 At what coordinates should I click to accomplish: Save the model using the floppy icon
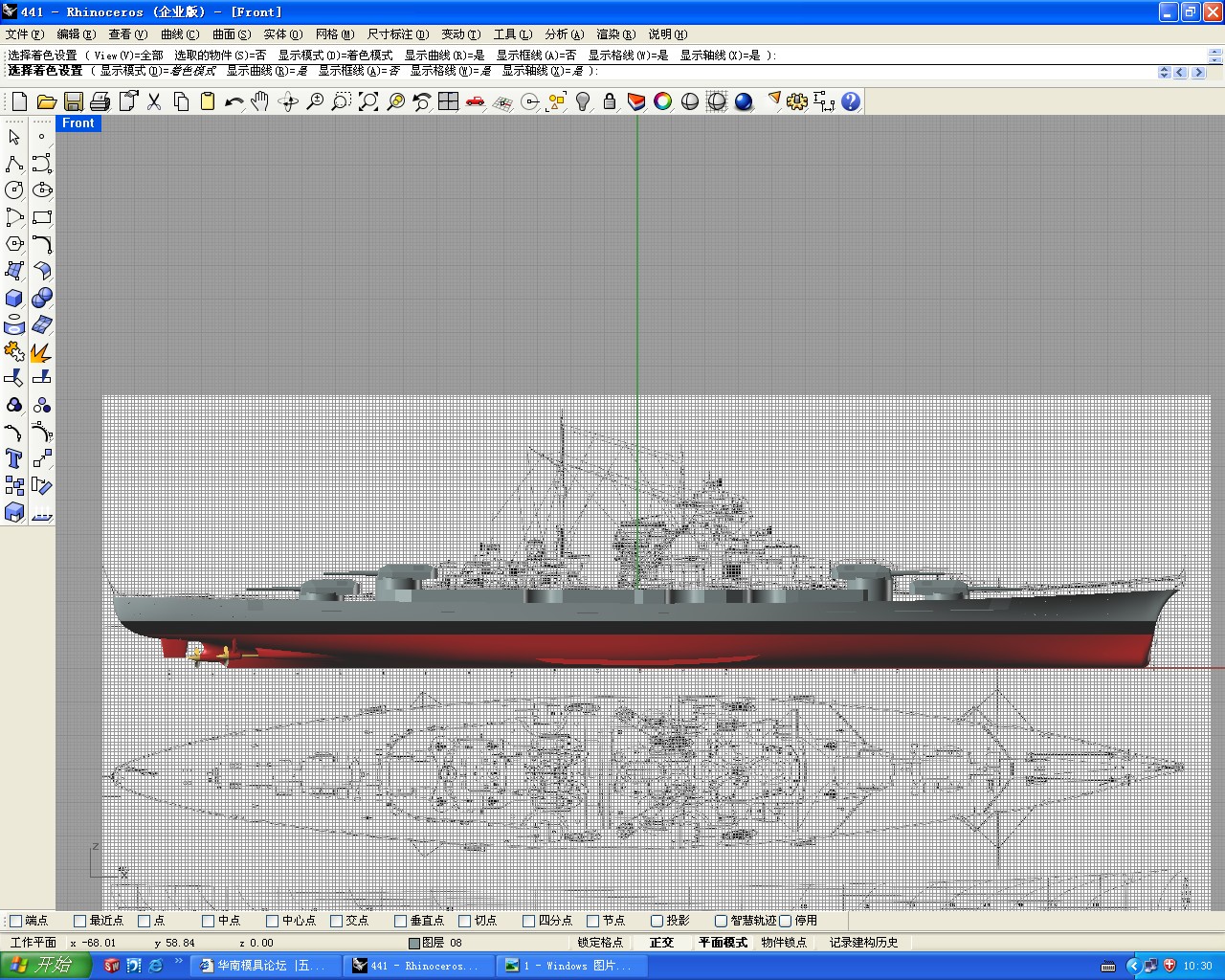73,101
